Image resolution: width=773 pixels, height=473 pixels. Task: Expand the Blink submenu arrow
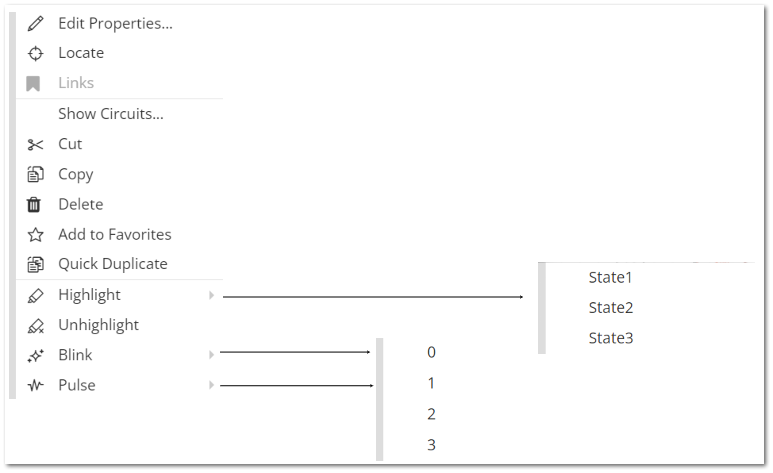click(211, 355)
